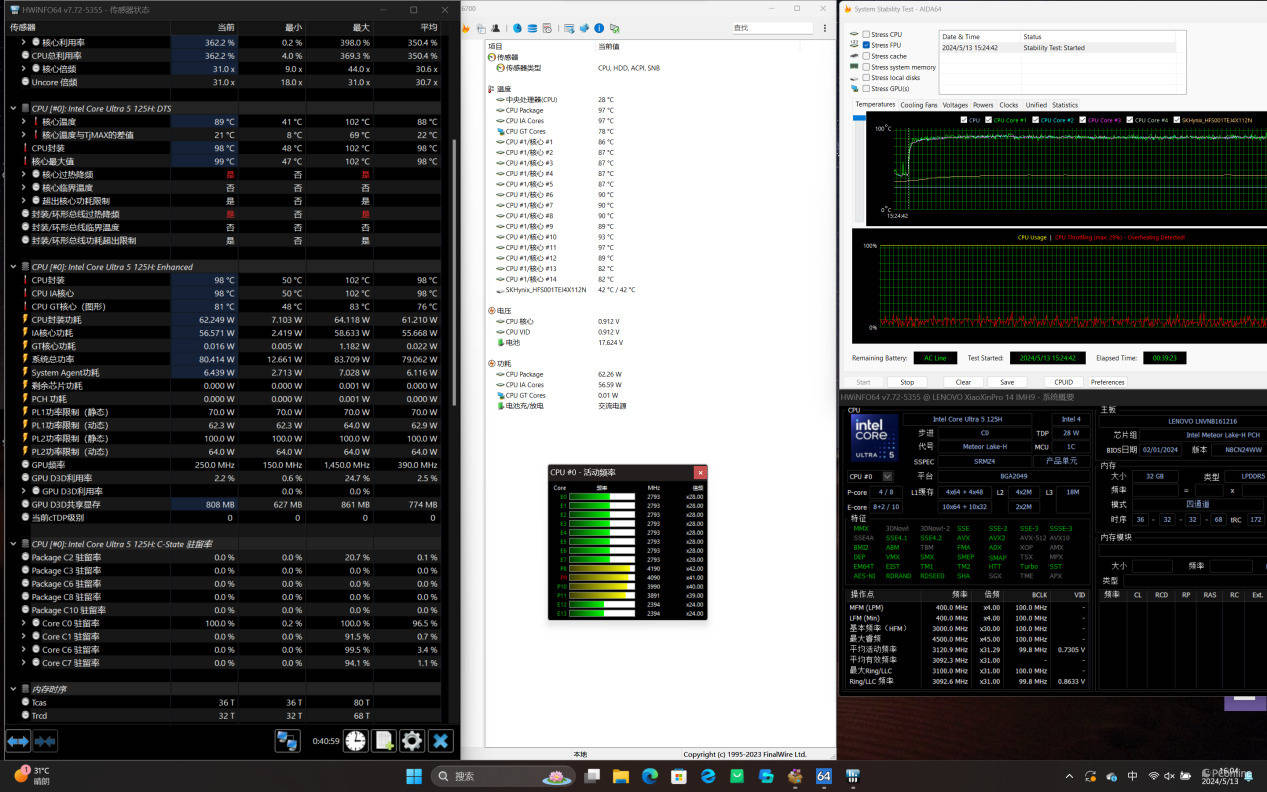
Task: Toggle the CPU Core #2 graph checkbox
Action: pyautogui.click(x=1035, y=120)
